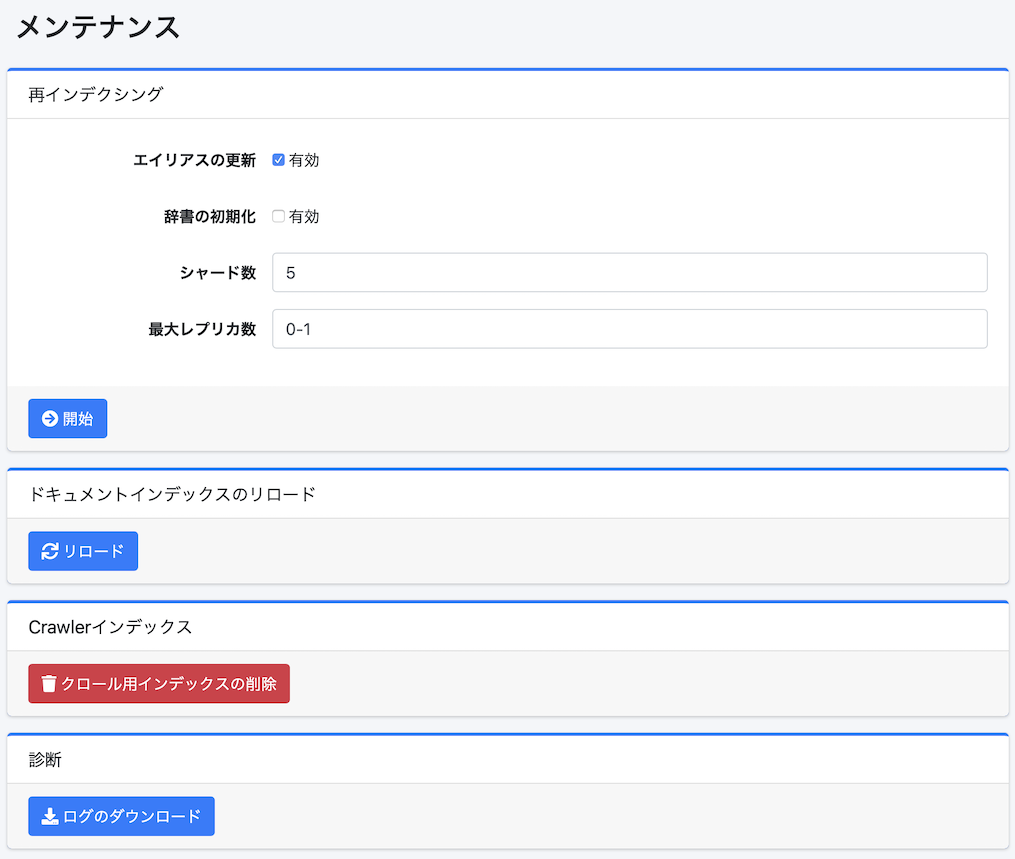Select the 再インデクシング section header

click(x=95, y=95)
